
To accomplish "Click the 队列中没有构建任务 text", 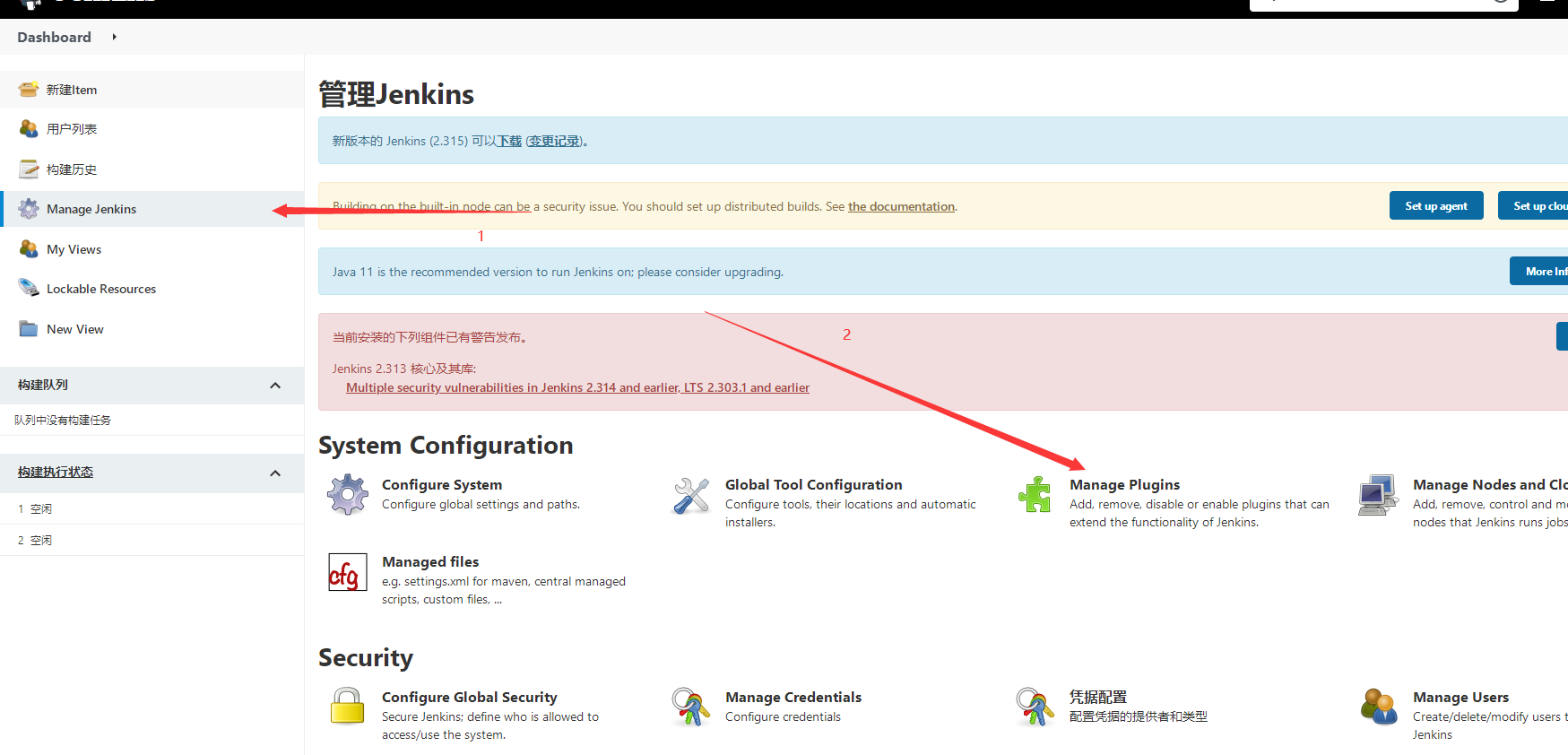I will click(63, 420).
